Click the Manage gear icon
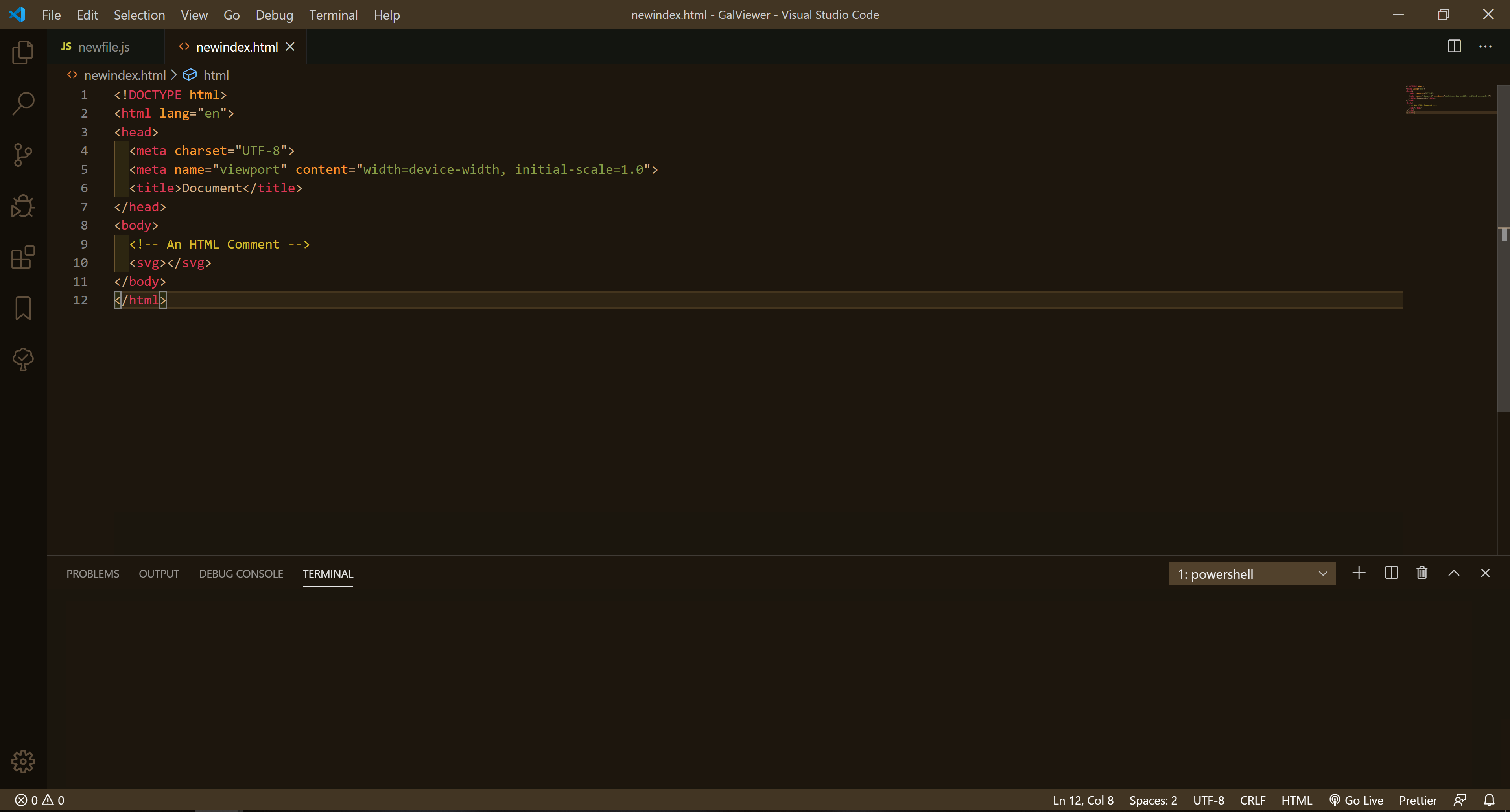 click(x=23, y=761)
